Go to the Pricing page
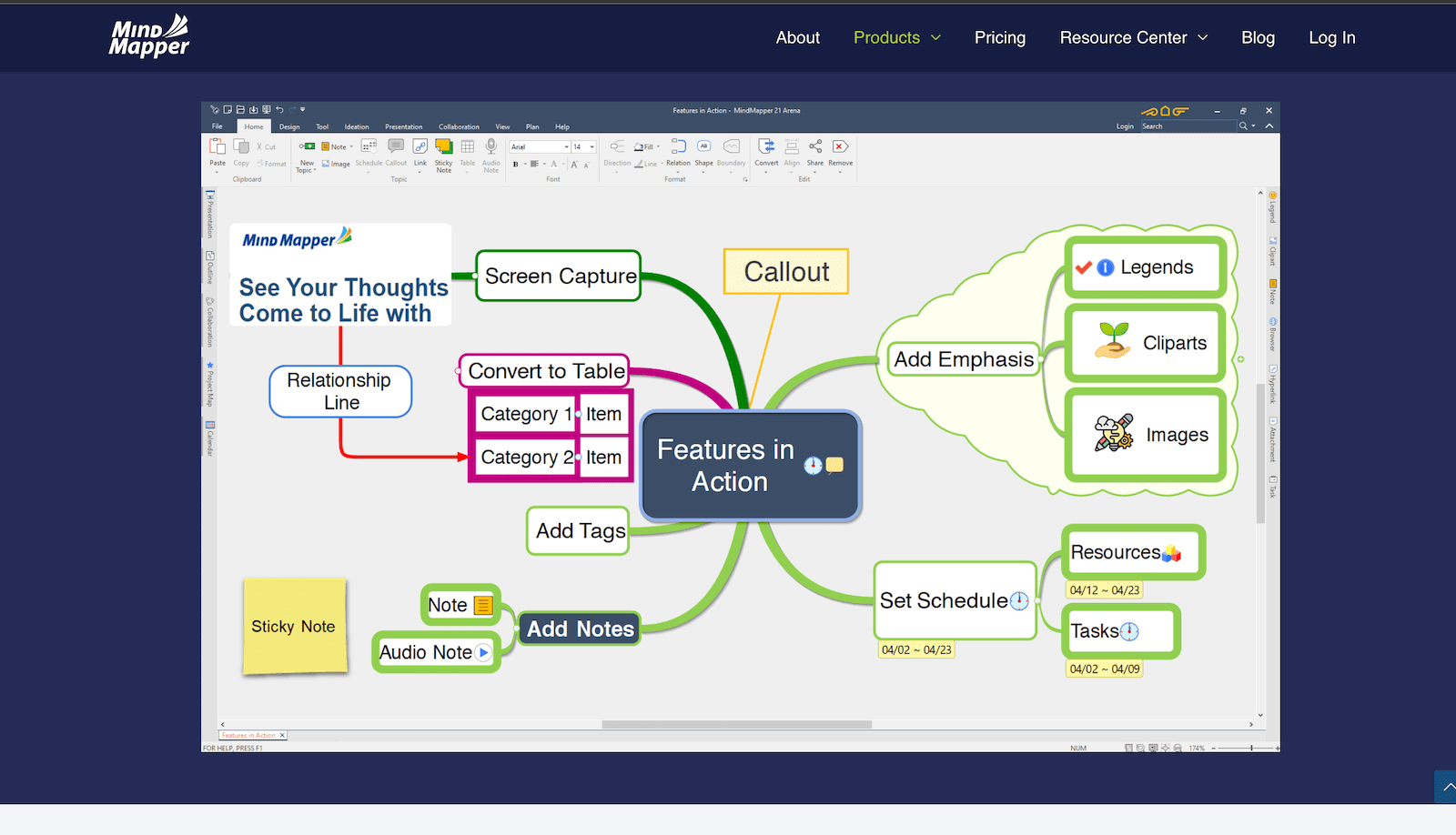This screenshot has height=835, width=1456. 999,37
